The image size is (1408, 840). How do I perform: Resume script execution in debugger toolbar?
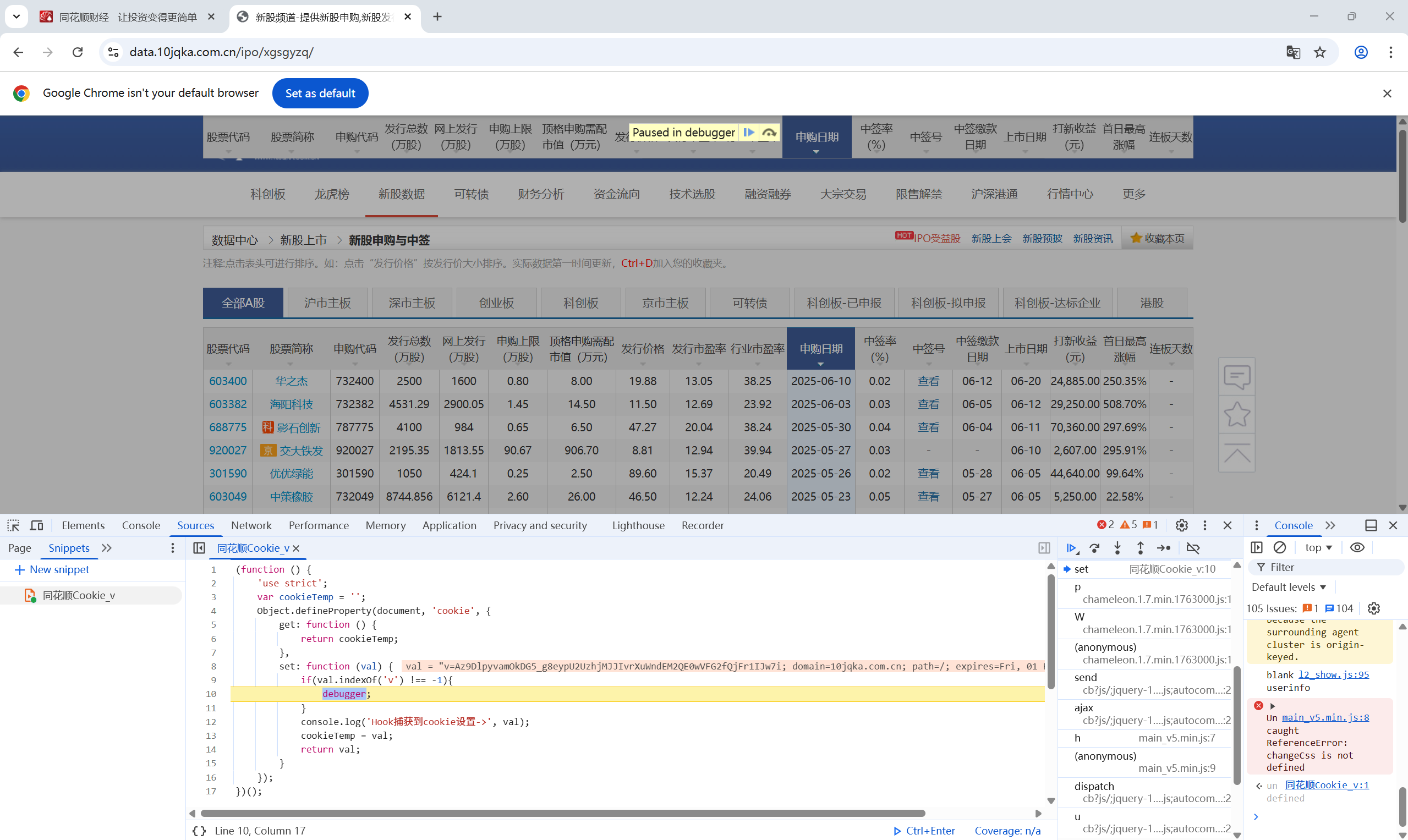click(1071, 548)
